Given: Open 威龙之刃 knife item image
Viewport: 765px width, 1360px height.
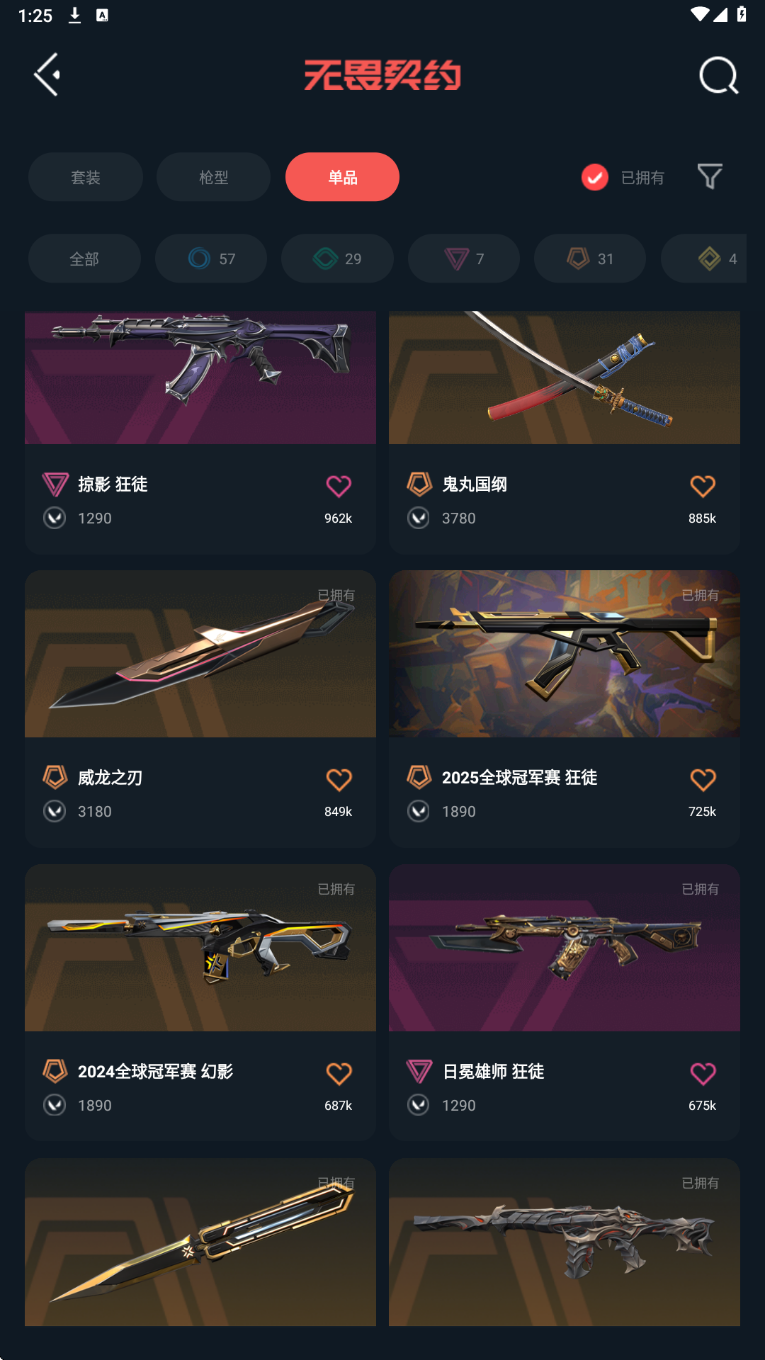Looking at the screenshot, I should coord(200,654).
